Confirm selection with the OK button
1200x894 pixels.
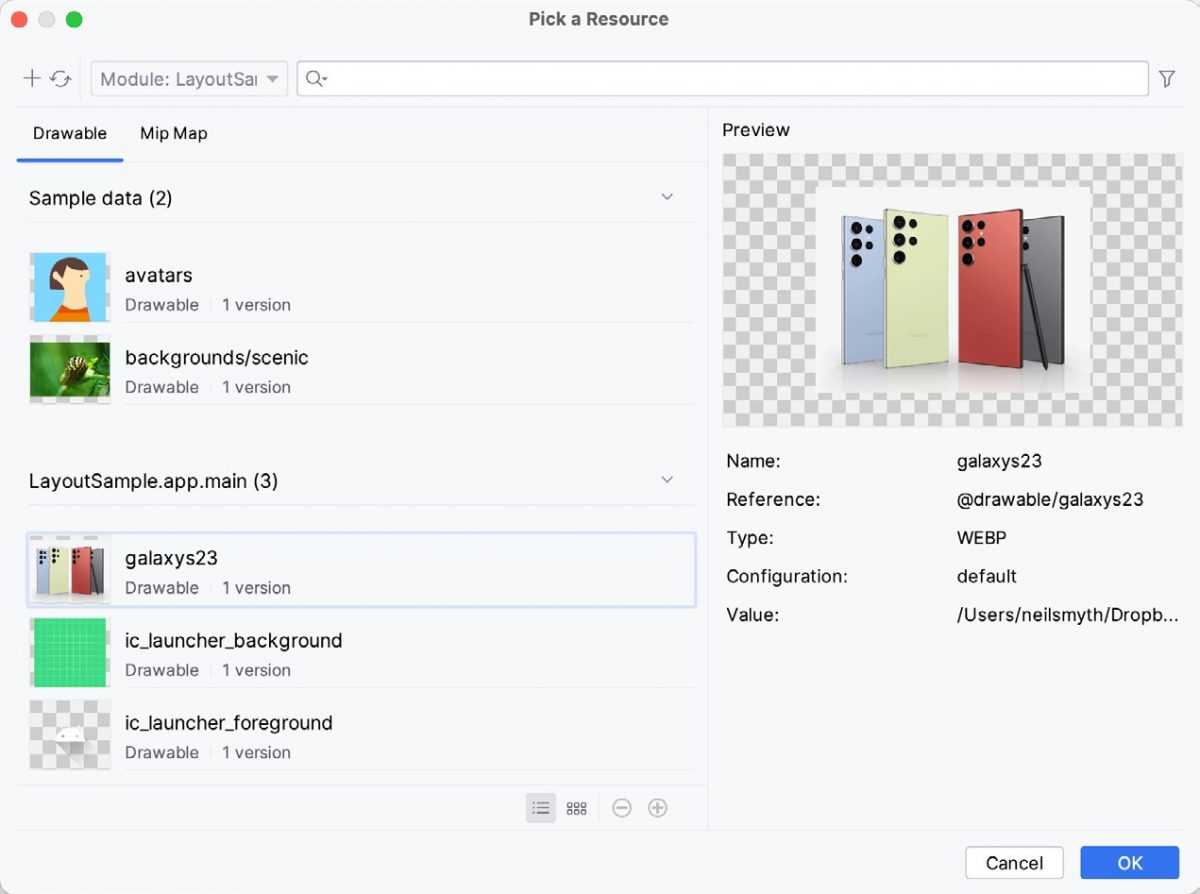[x=1129, y=862]
